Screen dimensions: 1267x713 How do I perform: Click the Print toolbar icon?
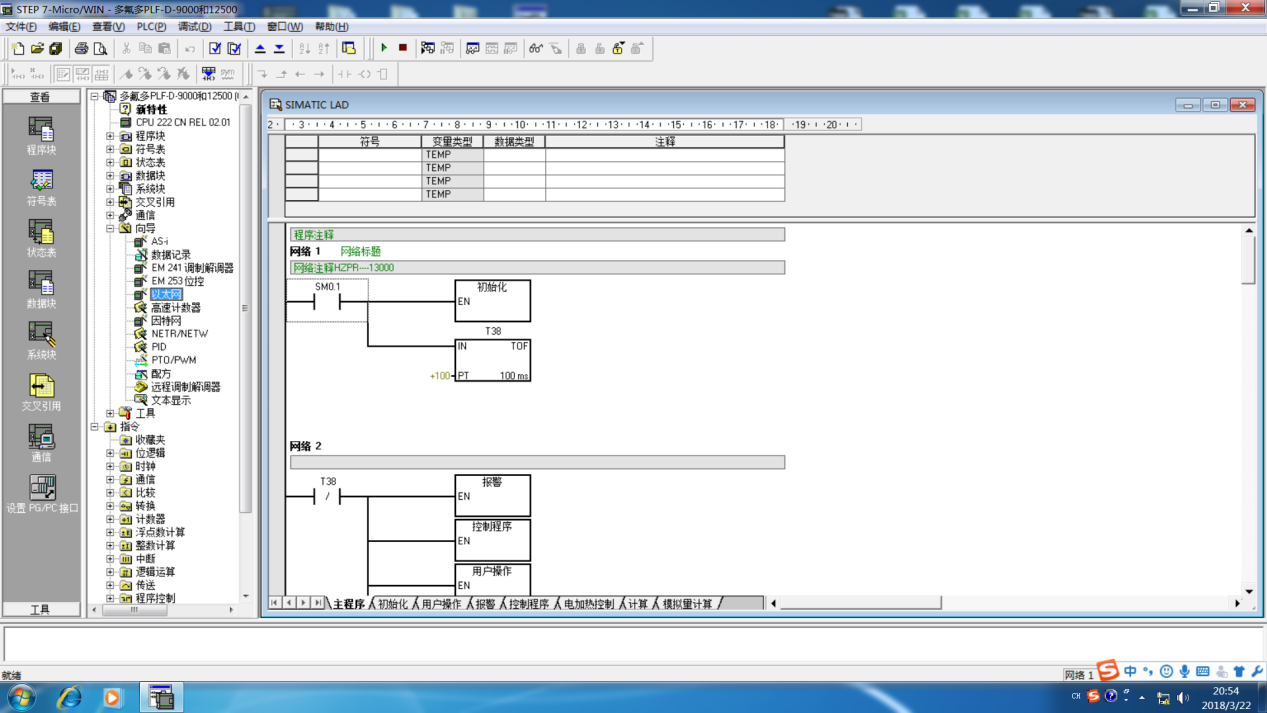click(81, 48)
